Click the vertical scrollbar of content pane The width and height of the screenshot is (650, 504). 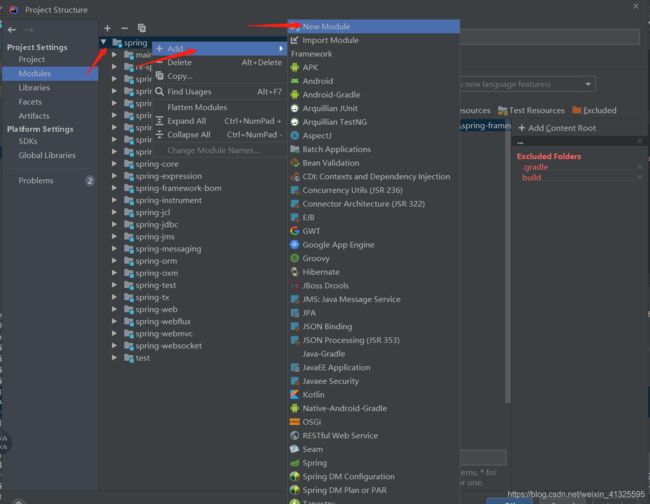point(508,265)
